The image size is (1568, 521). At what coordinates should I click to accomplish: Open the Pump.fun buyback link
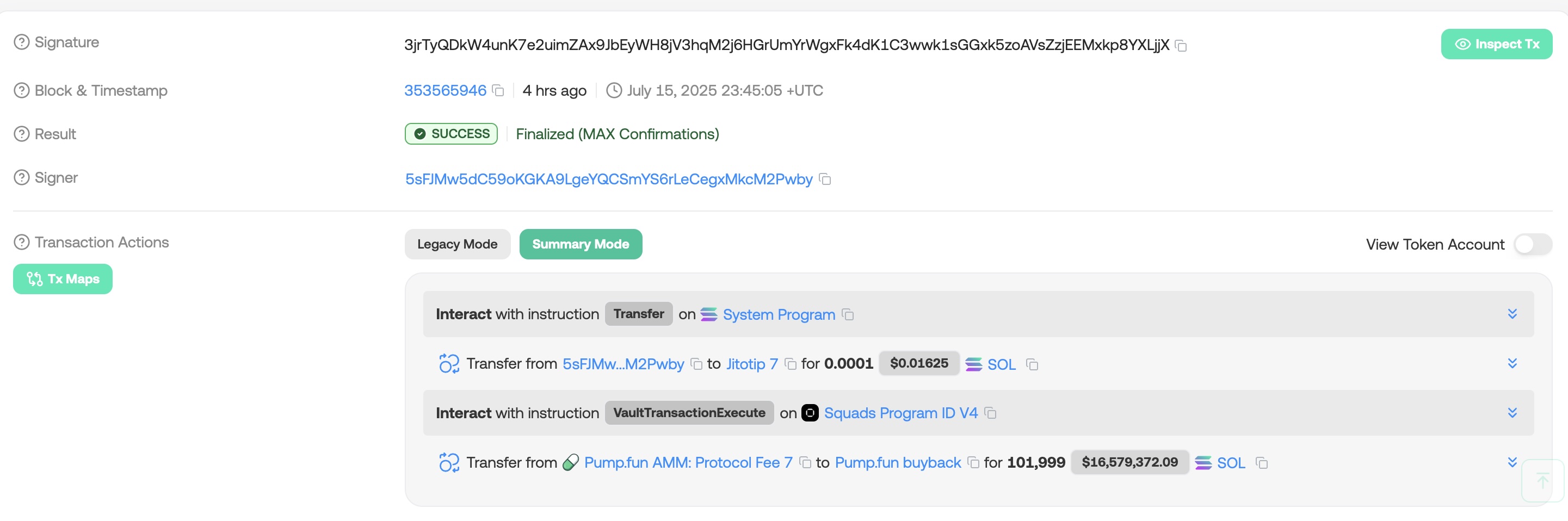coord(898,463)
